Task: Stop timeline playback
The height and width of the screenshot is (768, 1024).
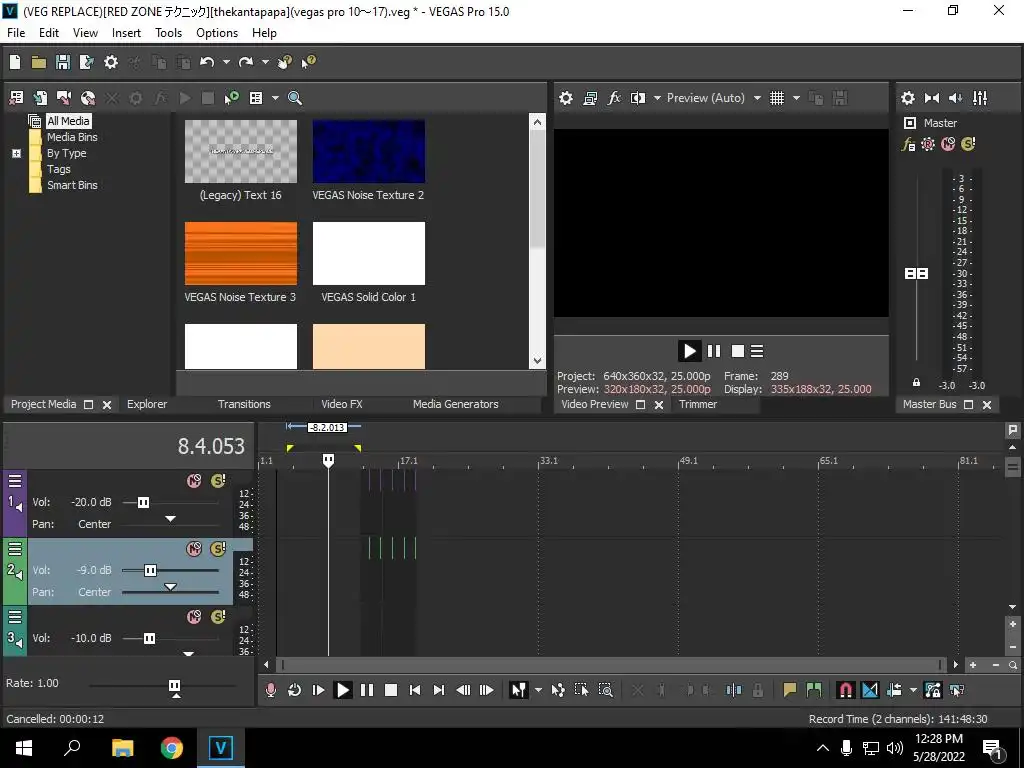Action: click(x=391, y=690)
